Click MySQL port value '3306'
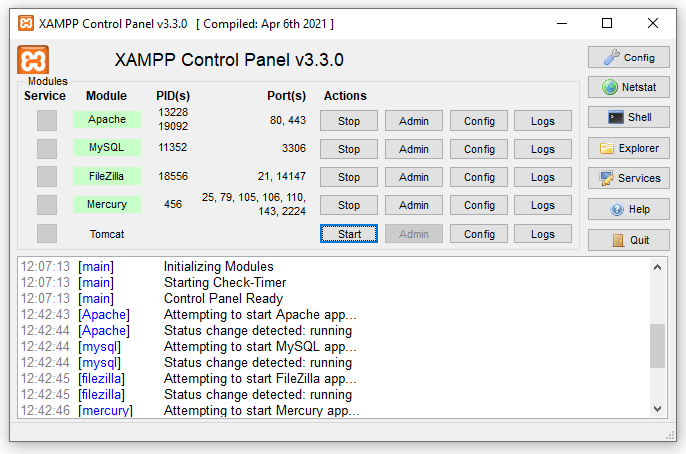 point(294,148)
